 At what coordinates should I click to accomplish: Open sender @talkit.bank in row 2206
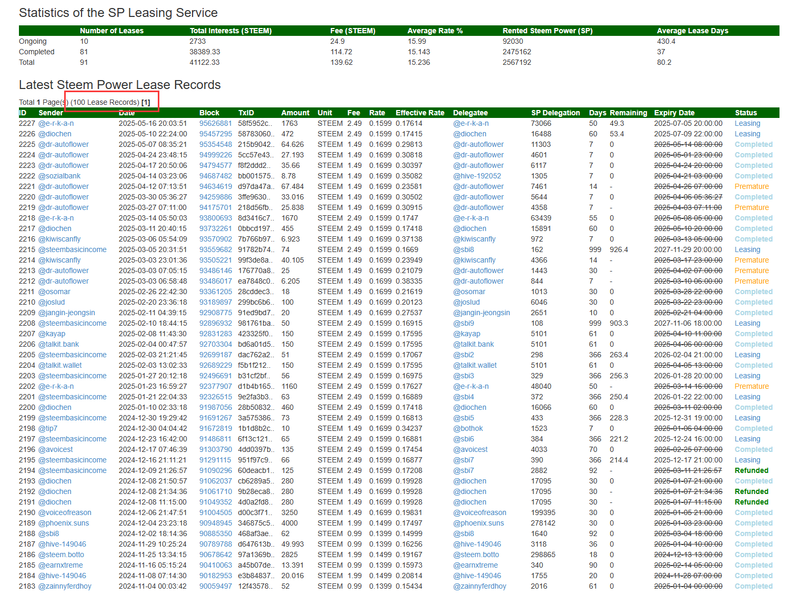click(58, 344)
